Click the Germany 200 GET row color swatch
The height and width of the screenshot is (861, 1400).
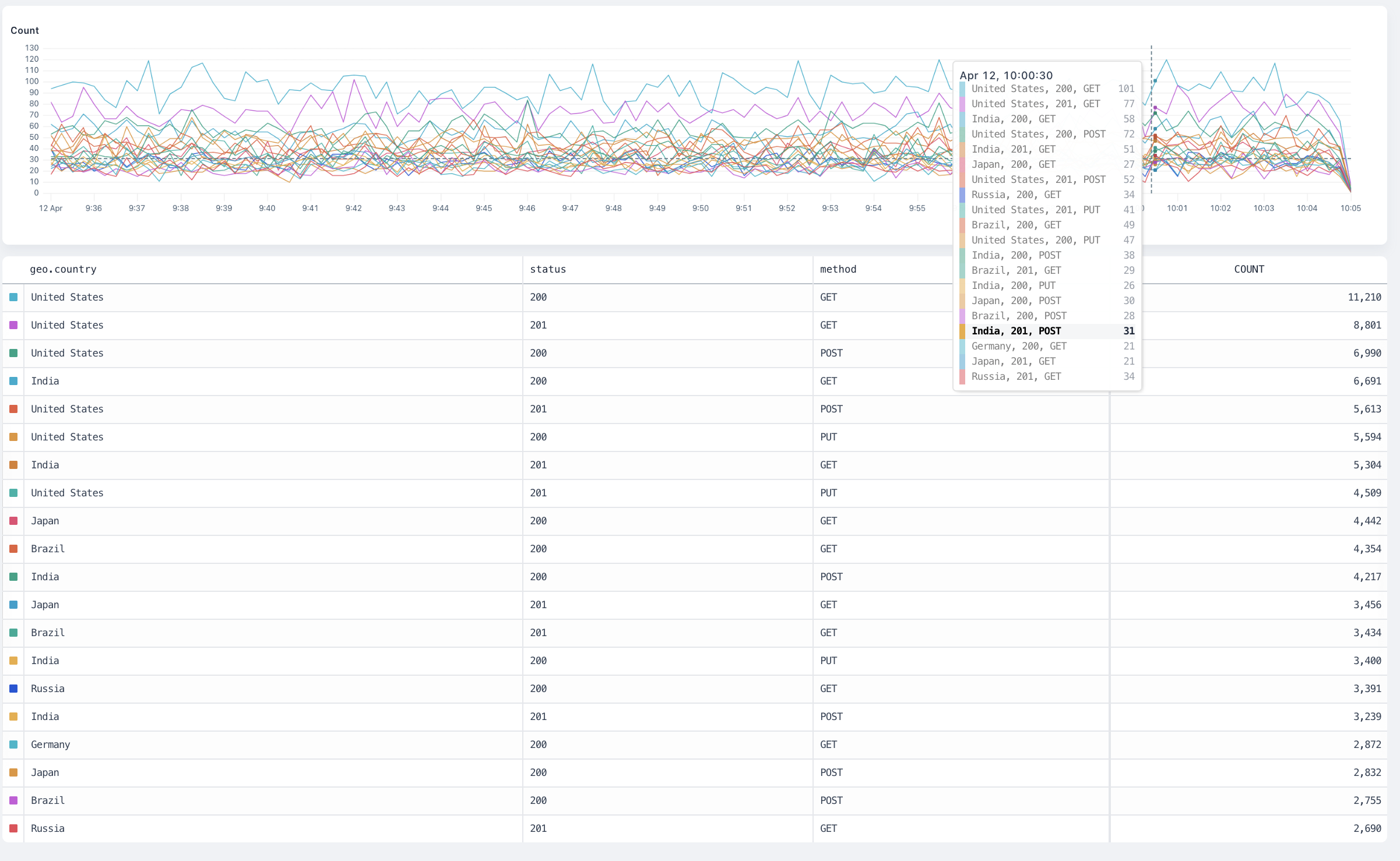13,744
